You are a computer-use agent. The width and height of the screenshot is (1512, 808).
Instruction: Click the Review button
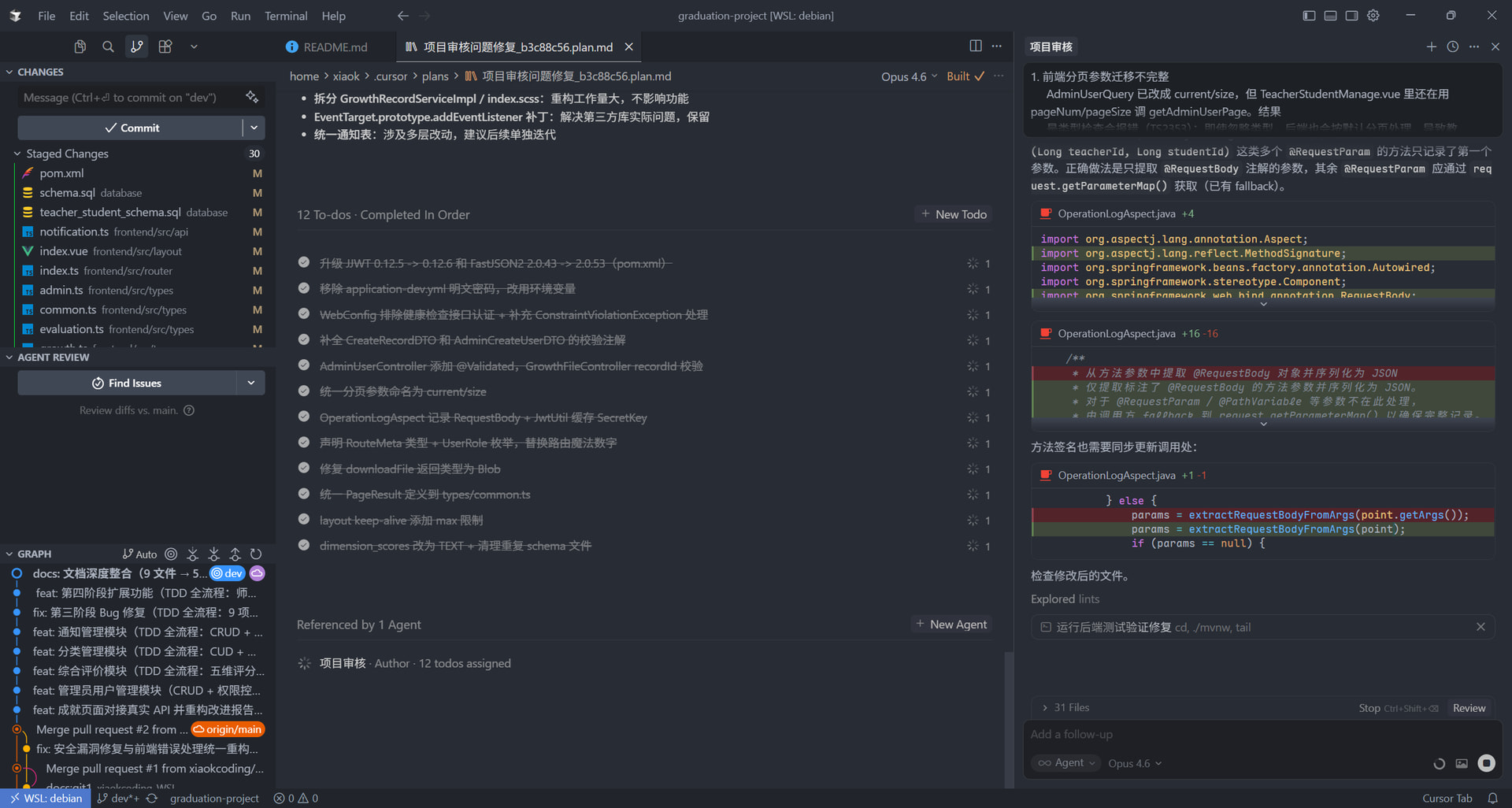pos(1469,708)
